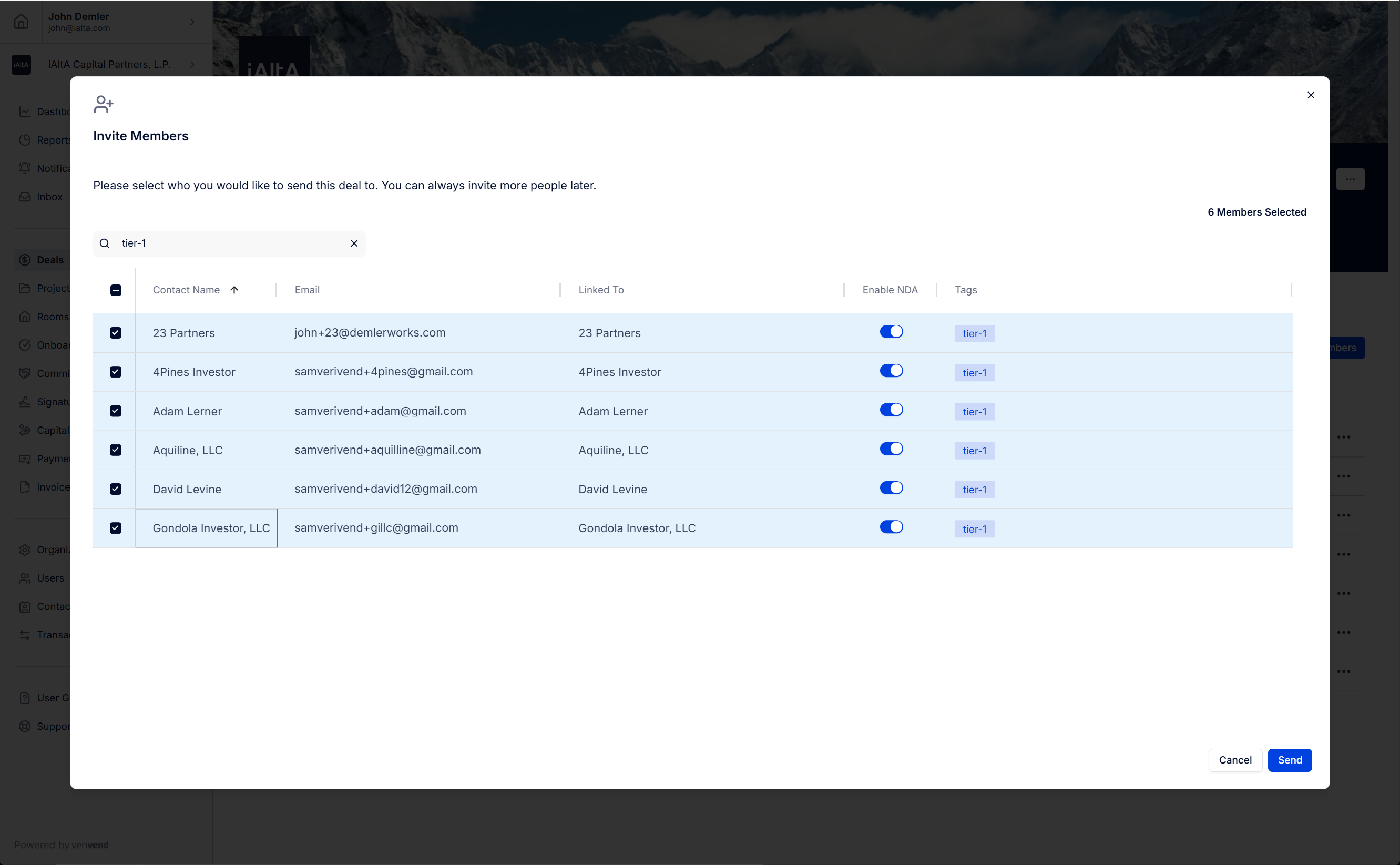Uncheck the David Levine row checkbox

click(x=116, y=489)
